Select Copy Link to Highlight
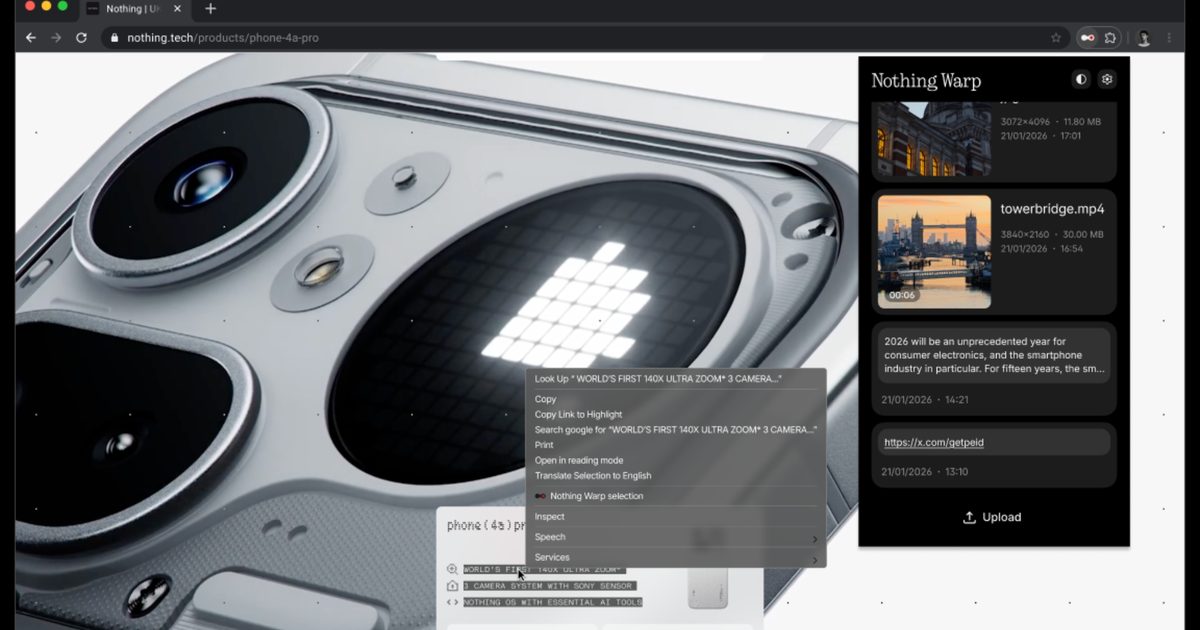This screenshot has width=1200, height=630. 578,414
